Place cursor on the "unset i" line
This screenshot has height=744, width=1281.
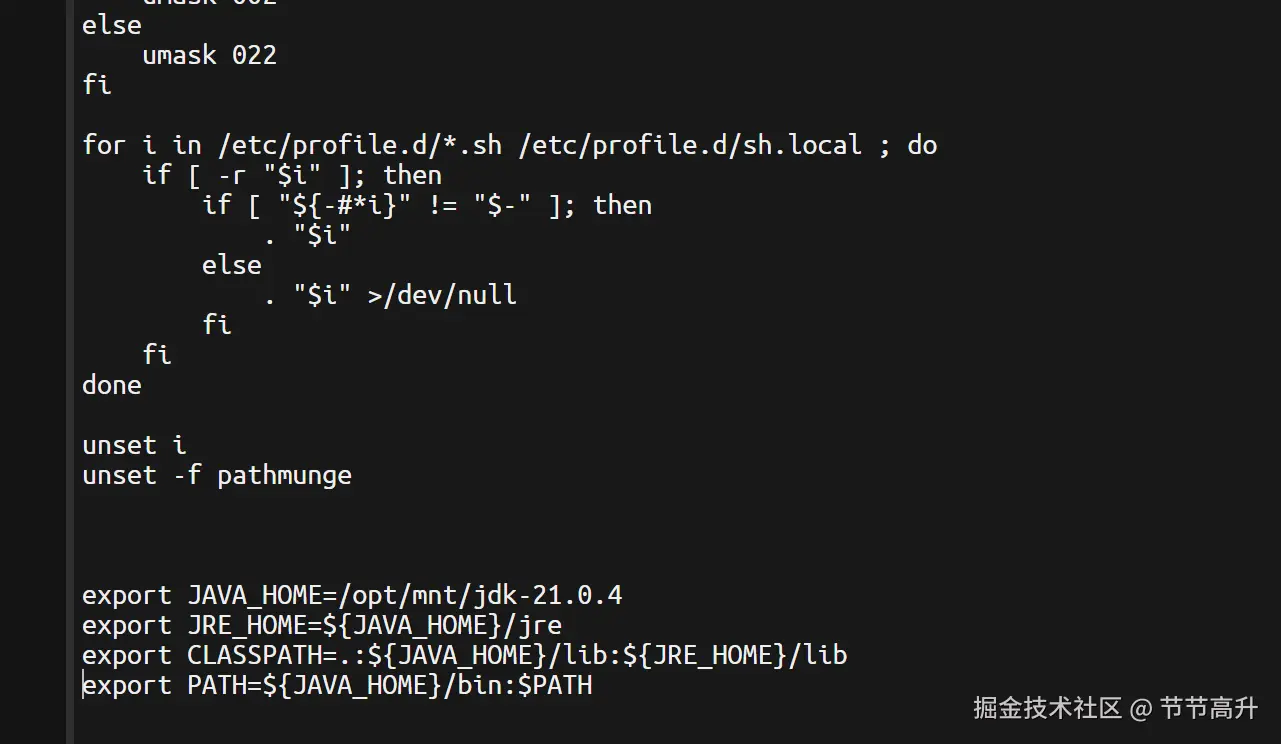click(x=134, y=445)
